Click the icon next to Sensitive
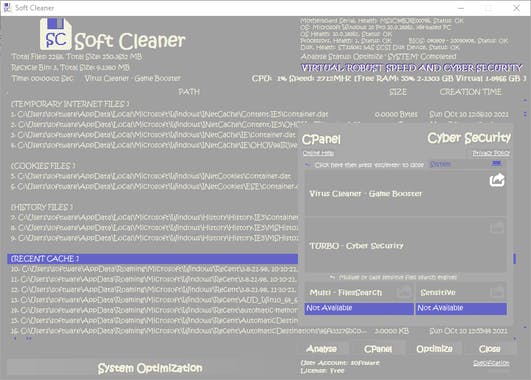The height and width of the screenshot is (380, 531). click(x=497, y=292)
